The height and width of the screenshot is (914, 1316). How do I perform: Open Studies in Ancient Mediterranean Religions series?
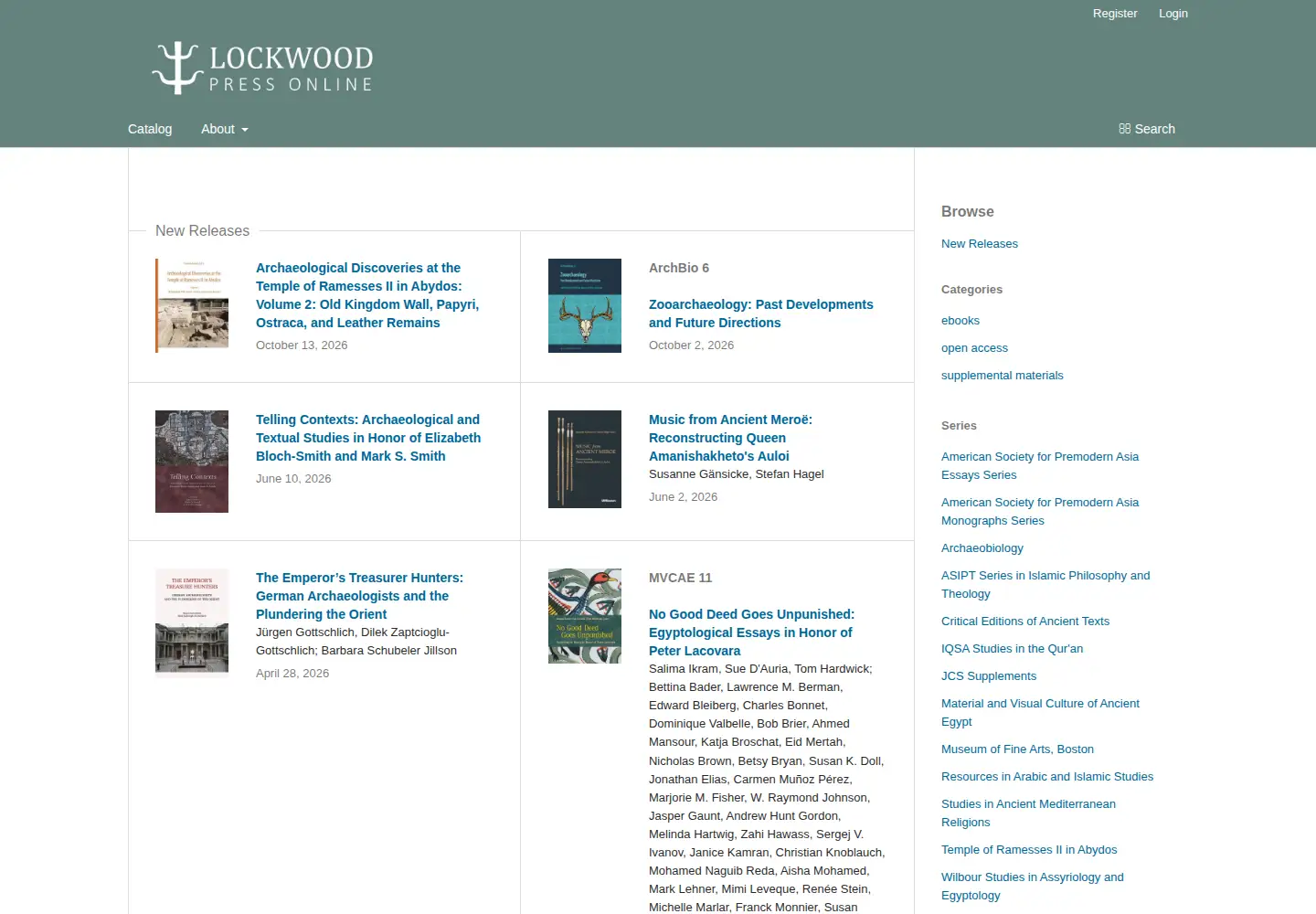[1028, 813]
